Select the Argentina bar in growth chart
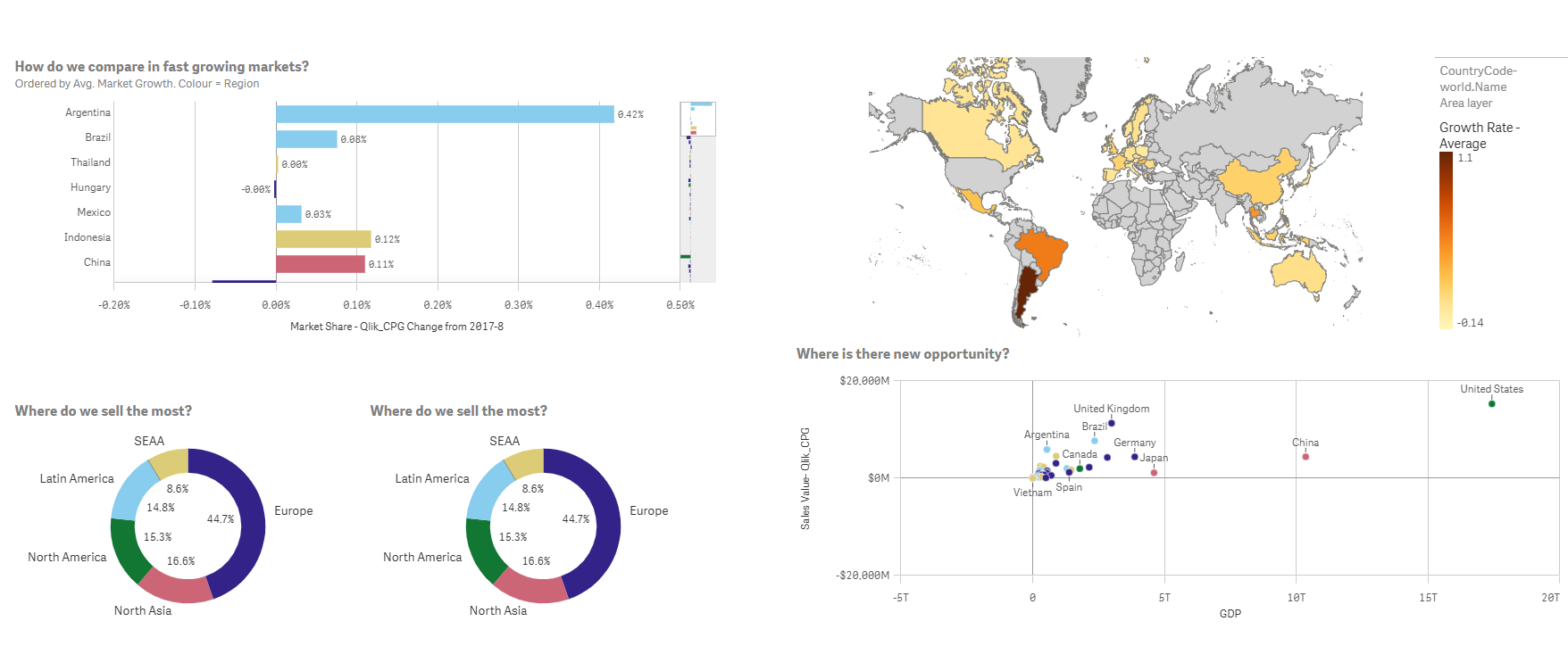The image size is (1568, 671). 445,114
